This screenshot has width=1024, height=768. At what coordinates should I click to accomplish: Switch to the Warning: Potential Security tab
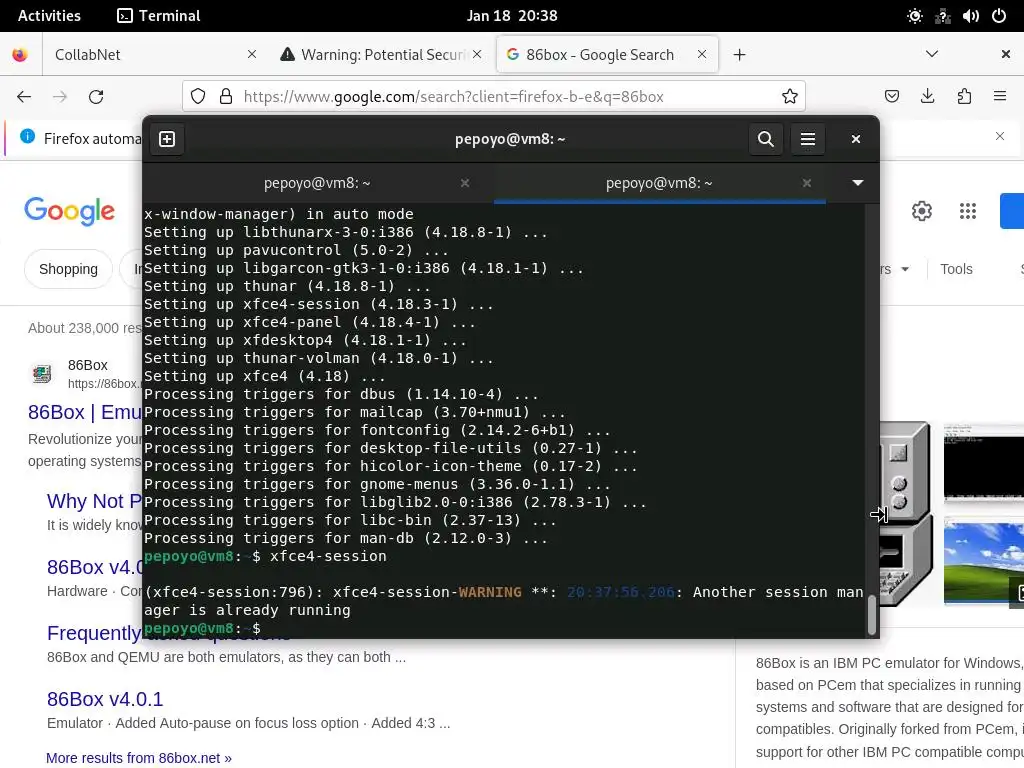[382, 55]
